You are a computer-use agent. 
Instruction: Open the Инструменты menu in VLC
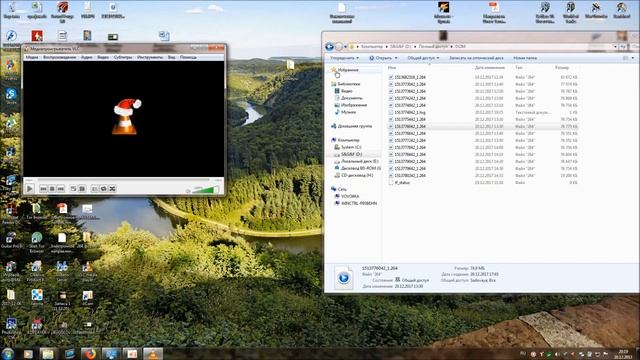pyautogui.click(x=150, y=57)
